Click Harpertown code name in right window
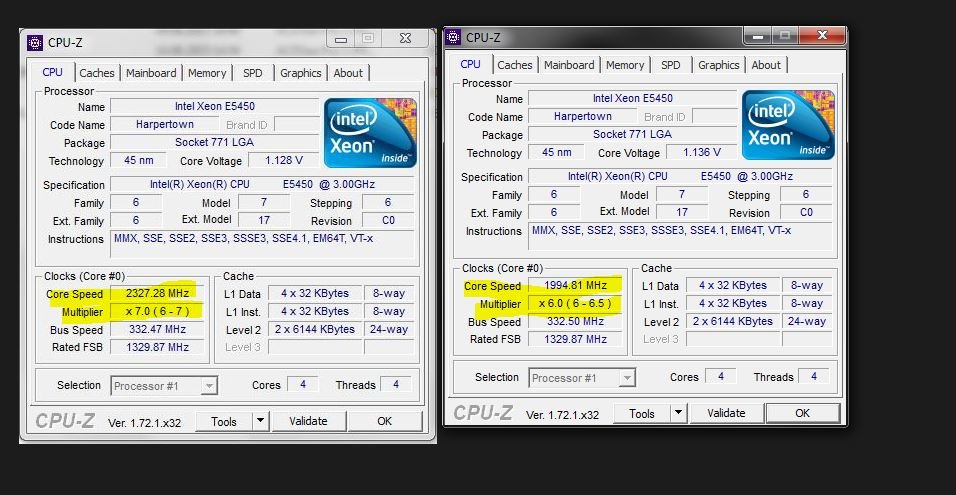 pos(583,116)
